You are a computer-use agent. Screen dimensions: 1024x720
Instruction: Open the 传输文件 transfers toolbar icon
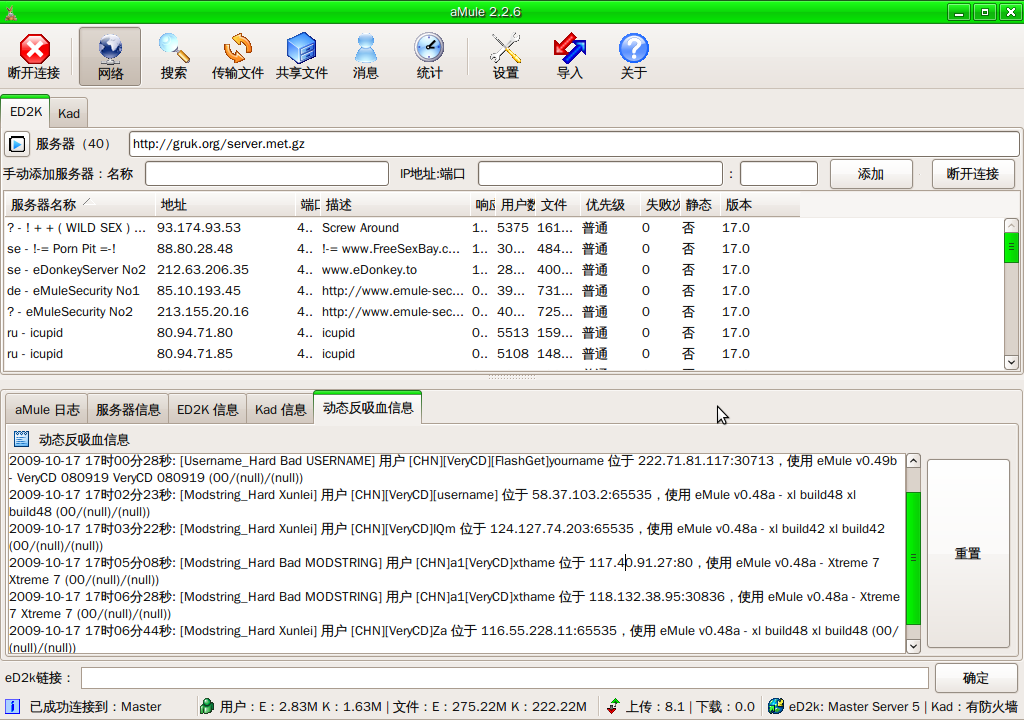(x=238, y=56)
